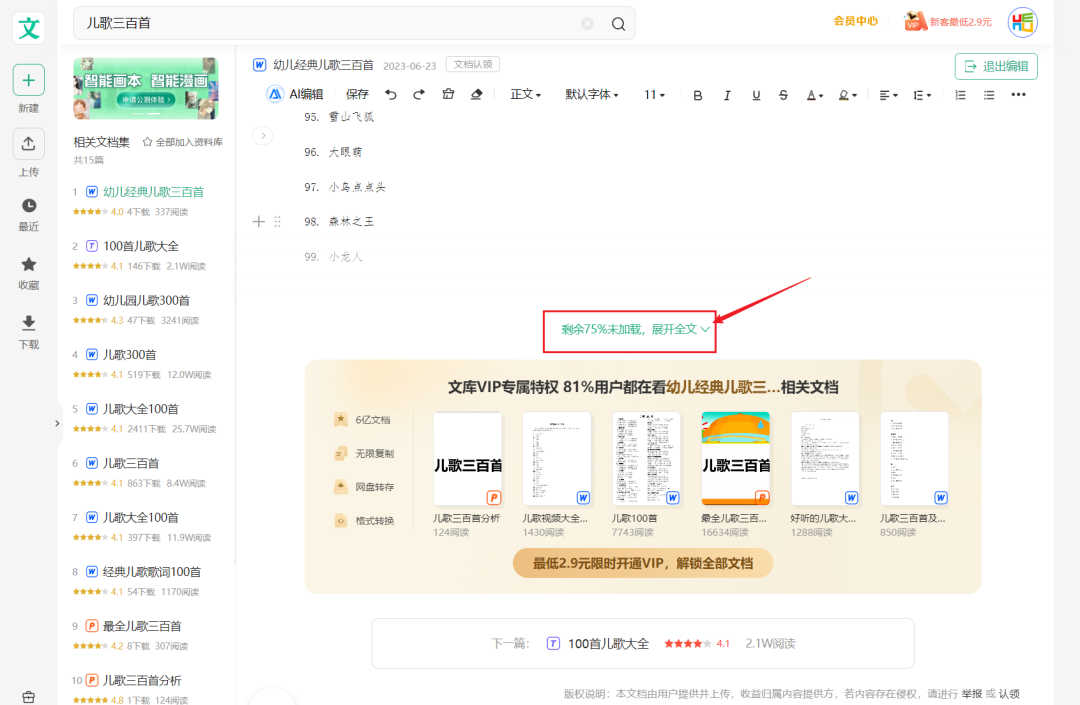
Task: Click the search magnifier icon
Action: coord(618,24)
